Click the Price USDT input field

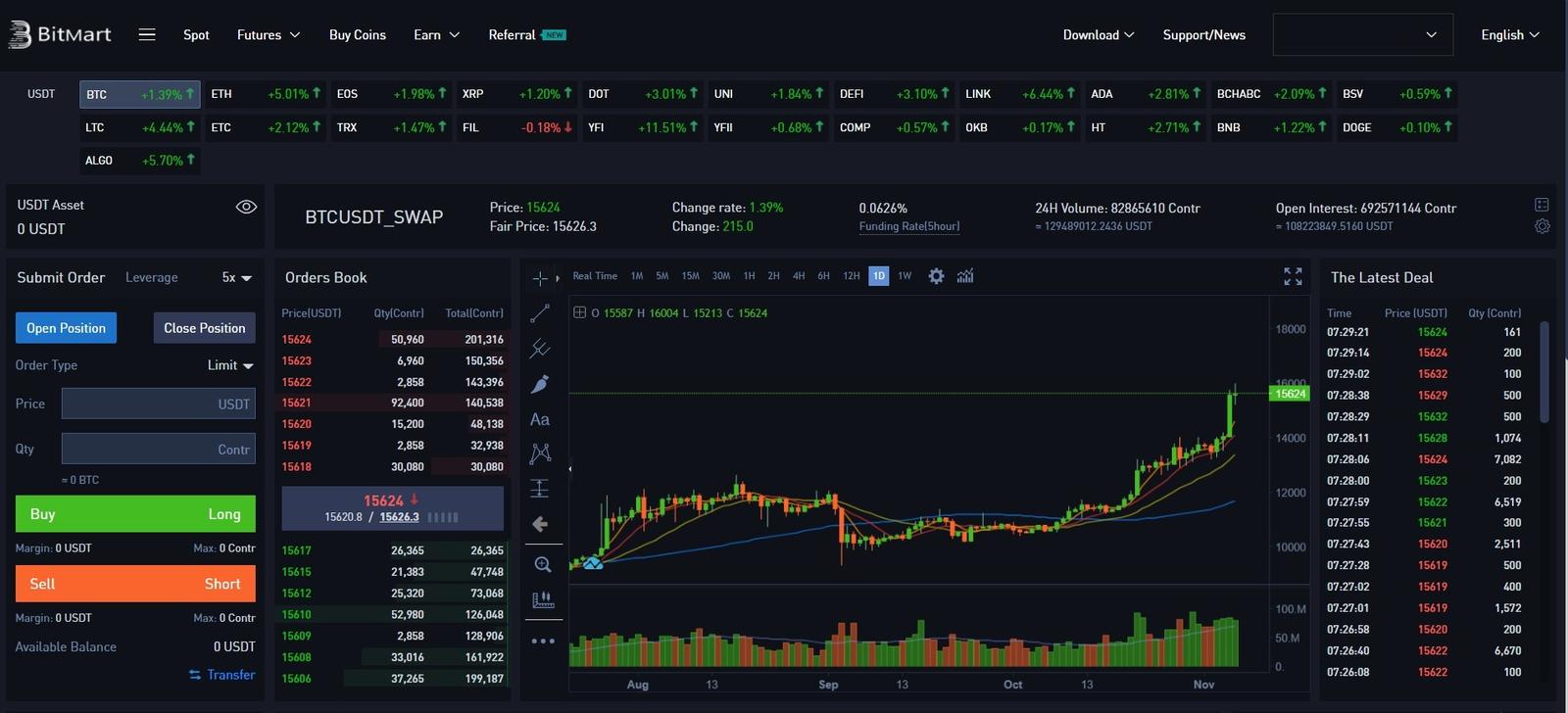[159, 404]
